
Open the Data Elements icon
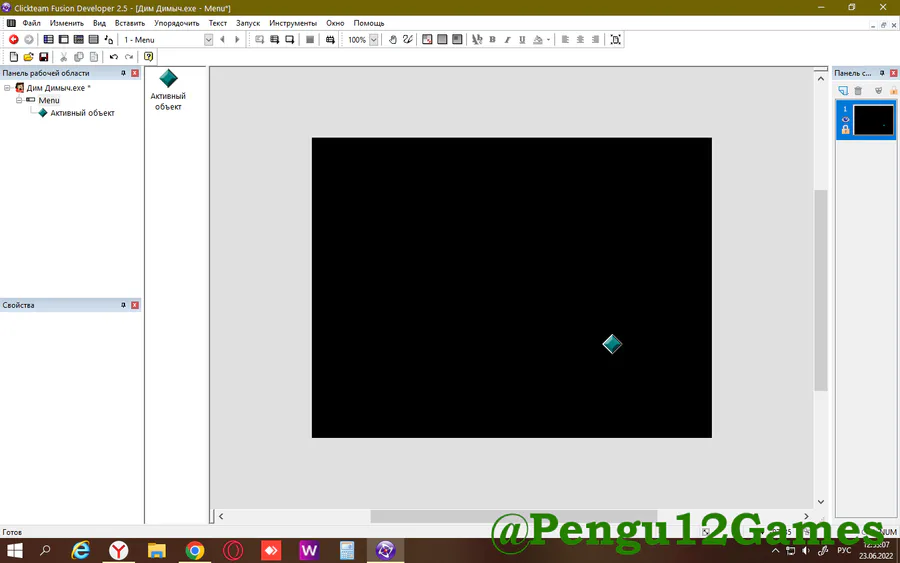point(108,40)
